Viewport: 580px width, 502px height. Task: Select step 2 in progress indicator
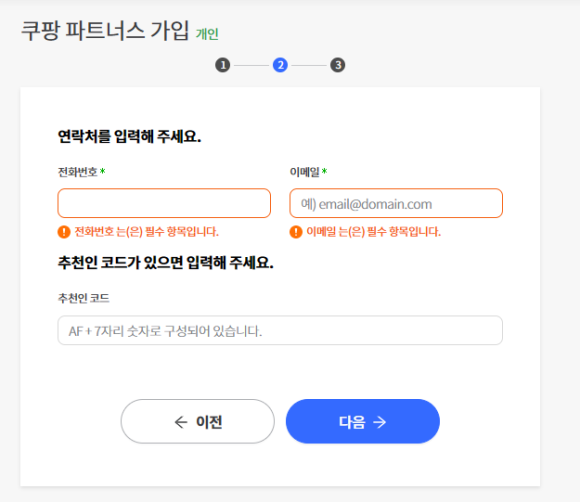tap(280, 65)
